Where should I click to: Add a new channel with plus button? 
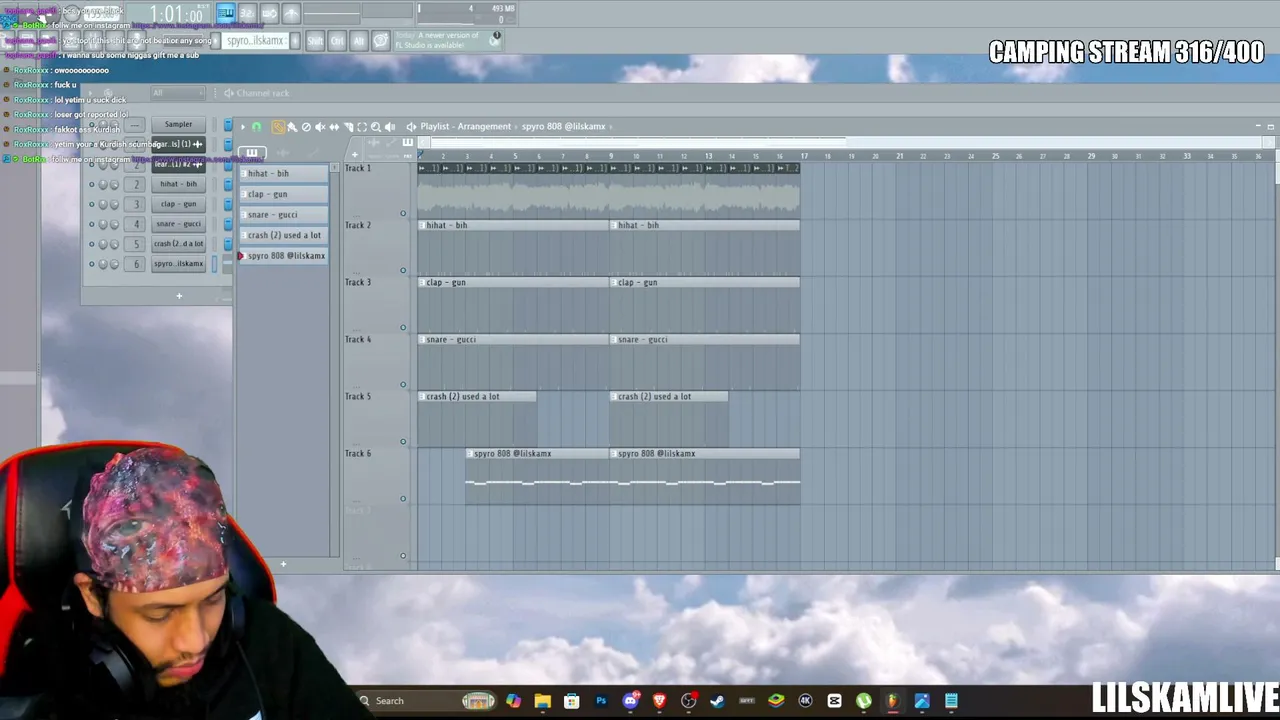(x=179, y=296)
